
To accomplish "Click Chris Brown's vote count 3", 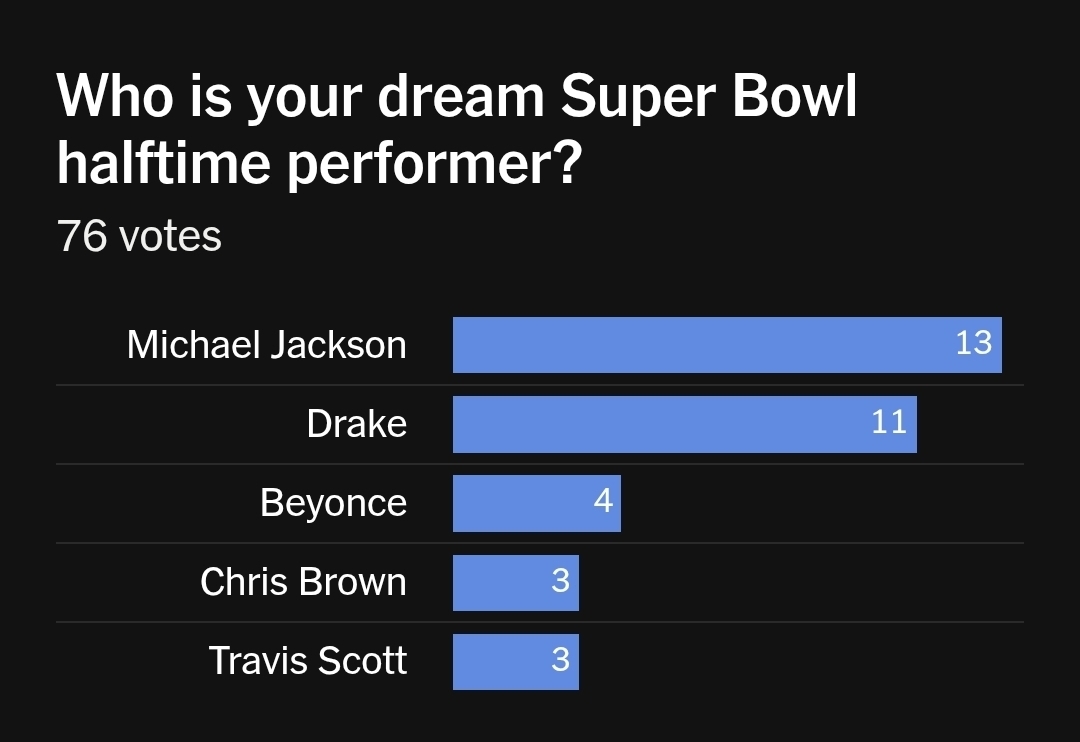I will pos(560,580).
